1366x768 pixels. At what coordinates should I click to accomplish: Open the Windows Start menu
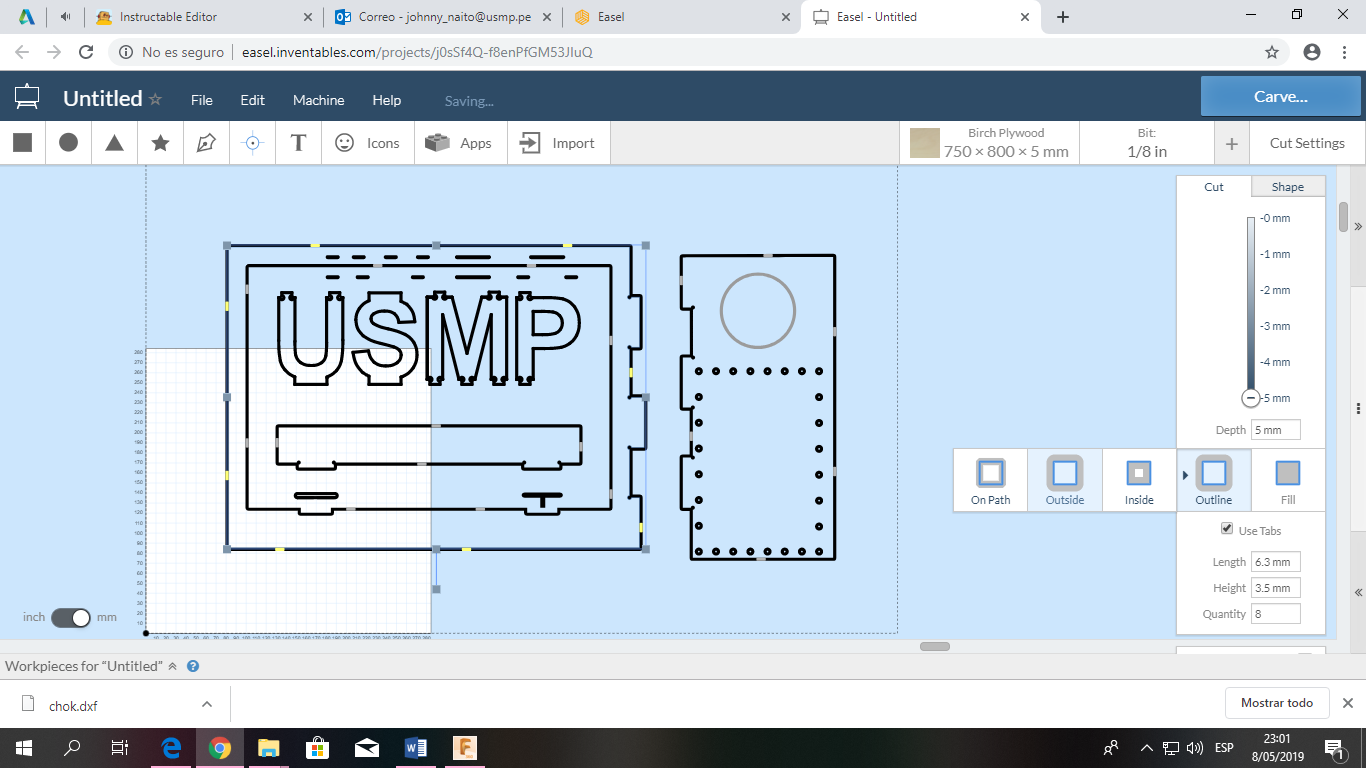tap(23, 747)
